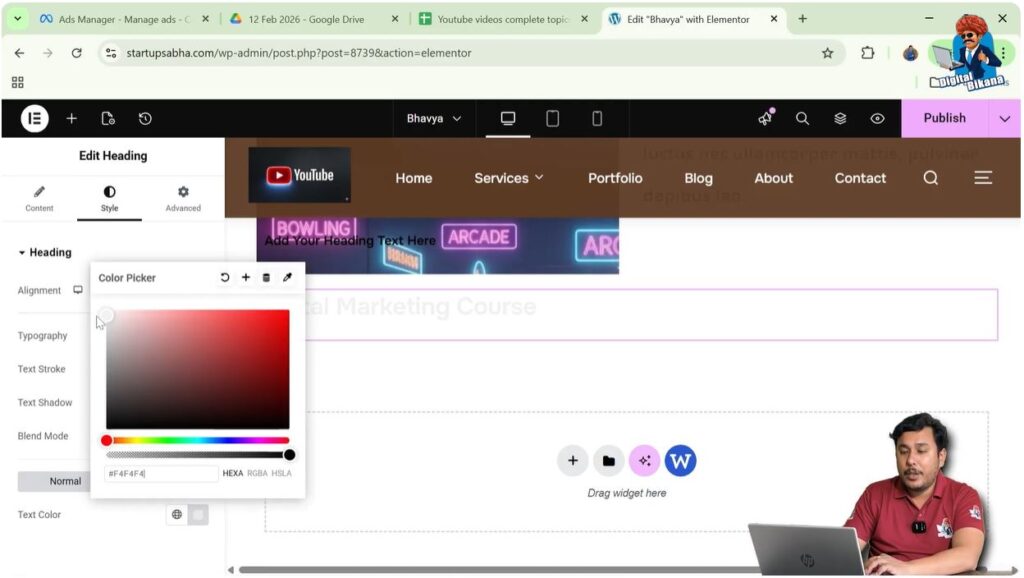
Task: Open browser extensions puzzle icon
Action: tap(867, 53)
